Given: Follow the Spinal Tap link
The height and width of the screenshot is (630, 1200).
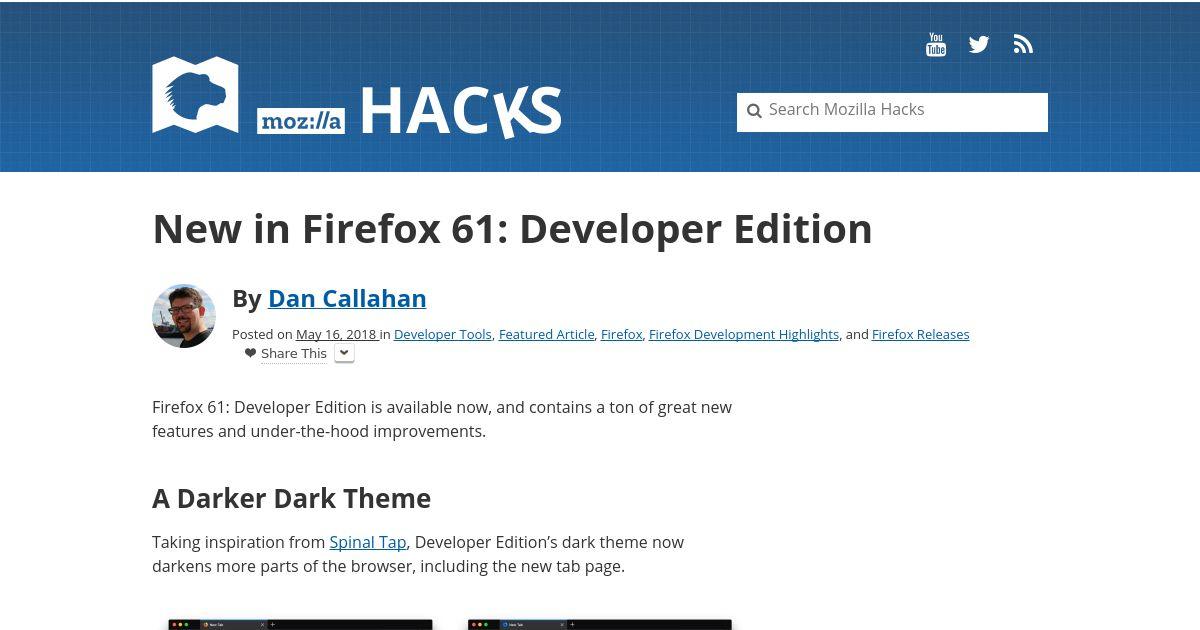Looking at the screenshot, I should coord(368,542).
